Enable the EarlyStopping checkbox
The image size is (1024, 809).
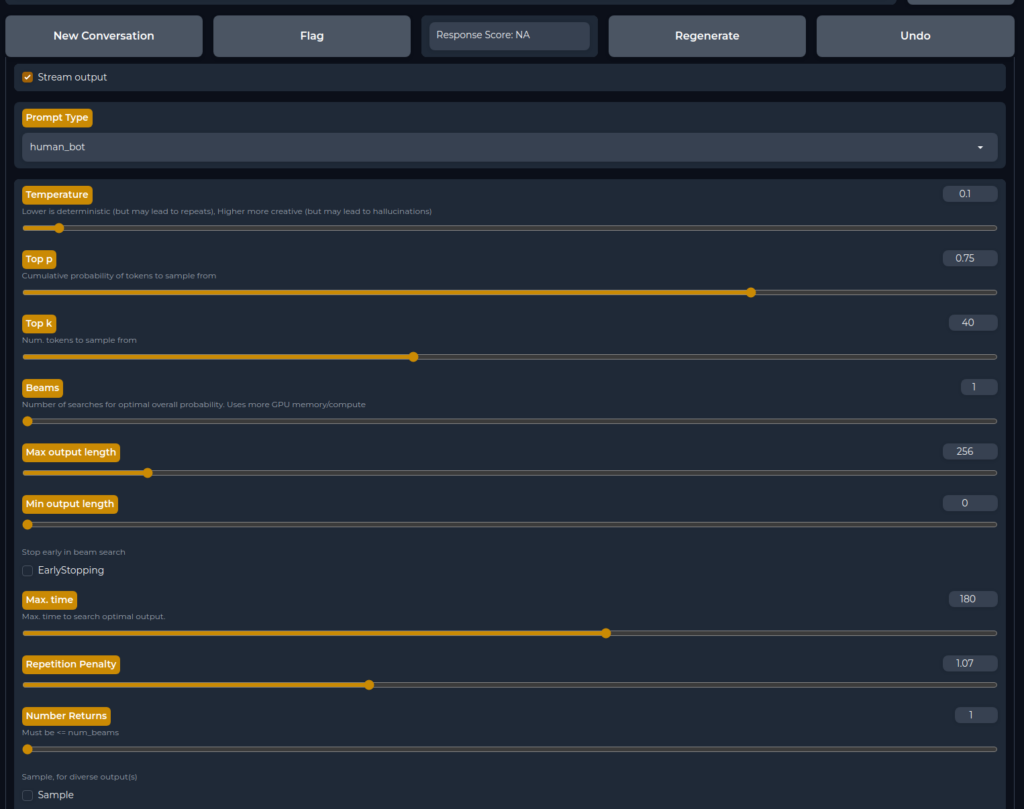click(x=27, y=570)
